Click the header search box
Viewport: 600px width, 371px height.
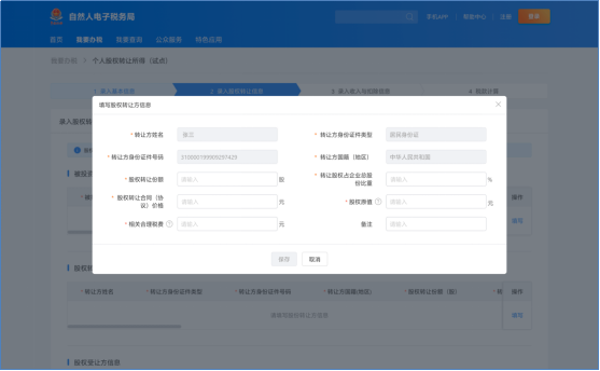tap(376, 17)
